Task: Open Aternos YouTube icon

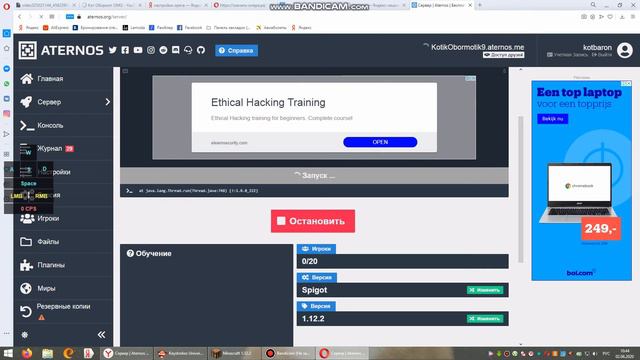Action: pyautogui.click(x=138, y=50)
